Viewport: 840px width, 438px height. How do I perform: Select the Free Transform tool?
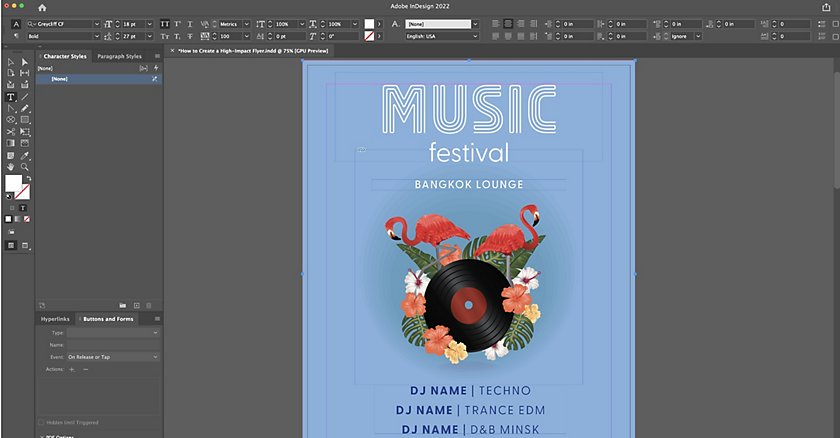click(x=25, y=132)
